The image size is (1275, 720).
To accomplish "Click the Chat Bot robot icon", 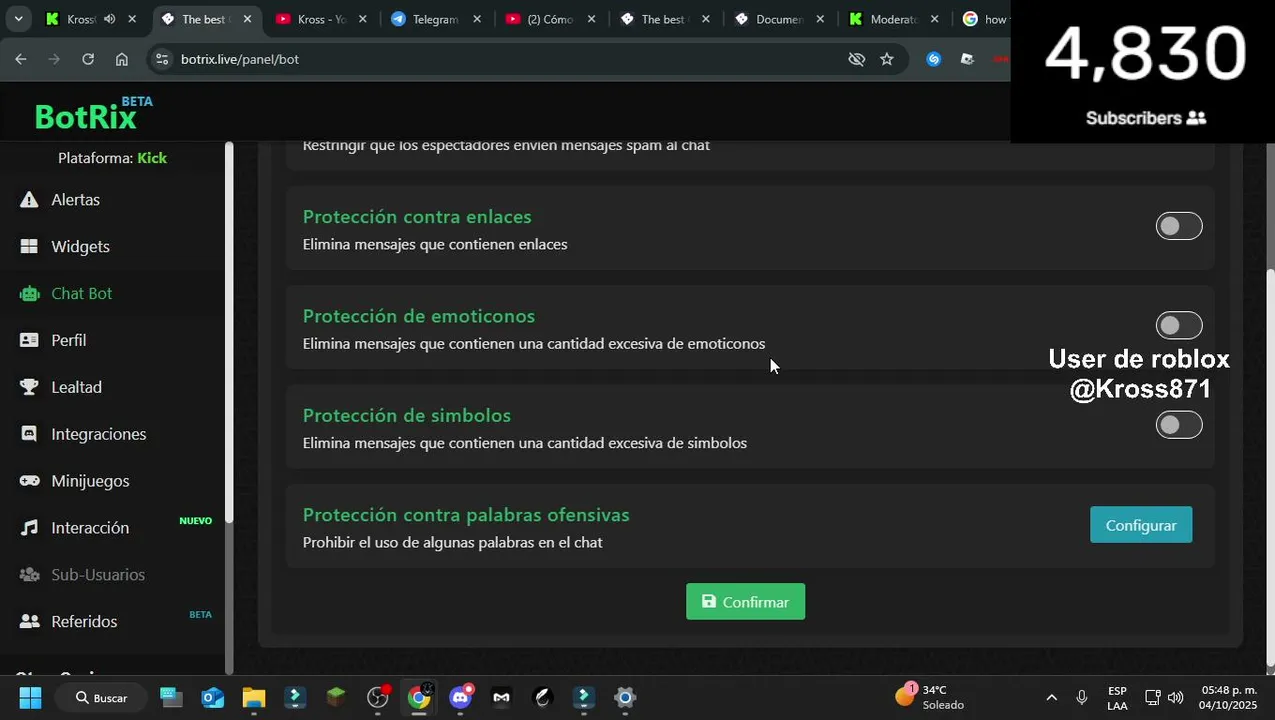I will [x=30, y=293].
